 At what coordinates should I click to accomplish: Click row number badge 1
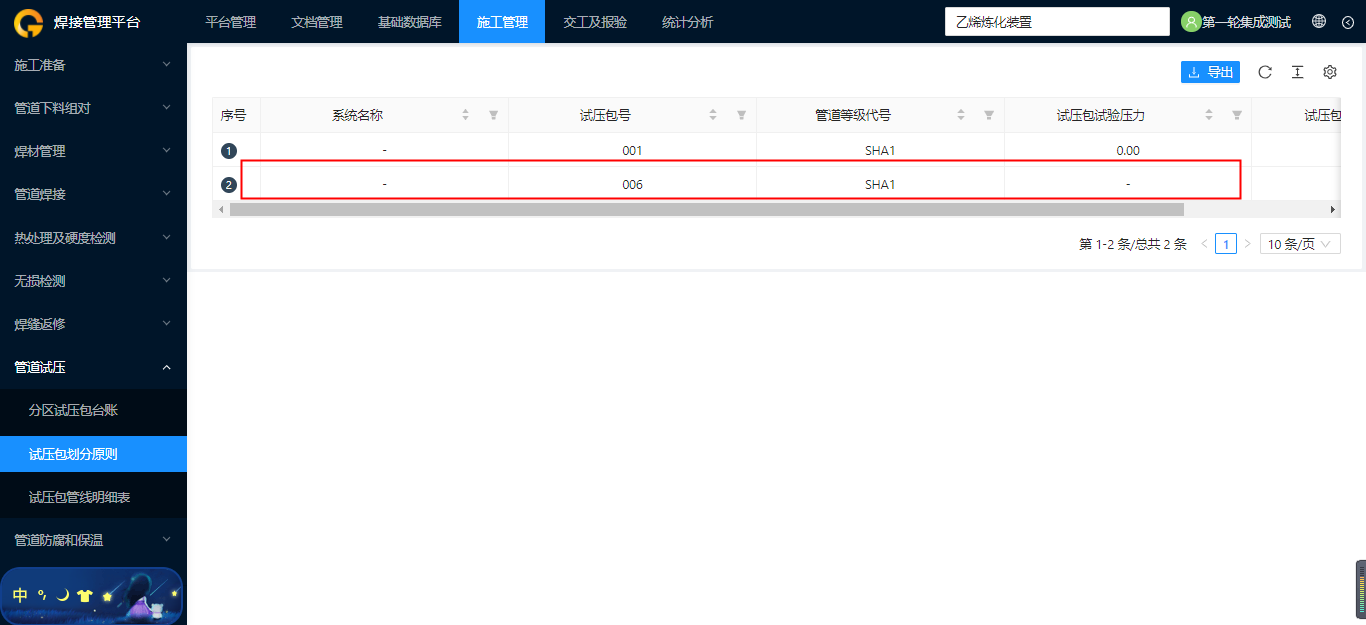(x=229, y=151)
